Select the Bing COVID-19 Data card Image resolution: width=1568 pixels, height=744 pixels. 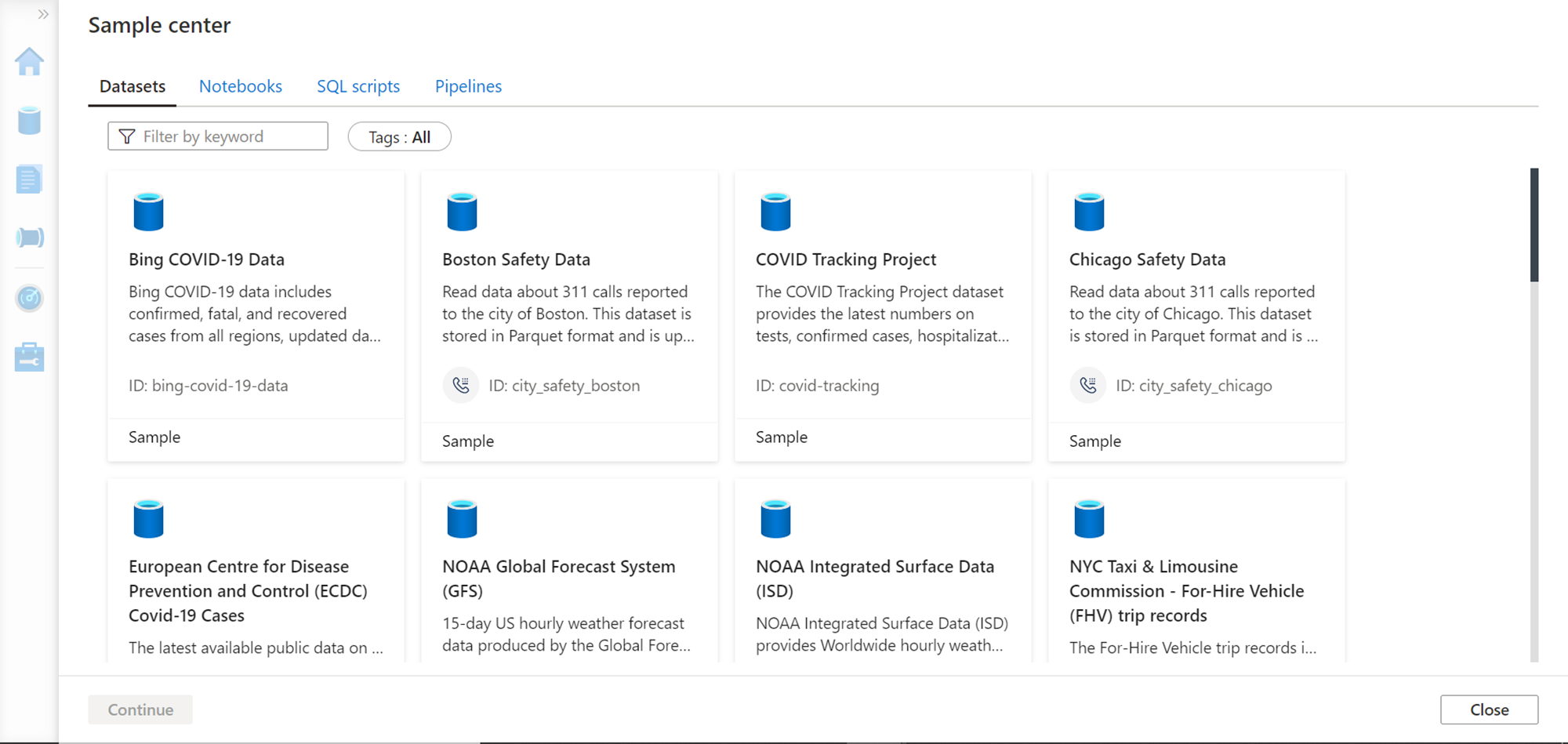point(256,315)
